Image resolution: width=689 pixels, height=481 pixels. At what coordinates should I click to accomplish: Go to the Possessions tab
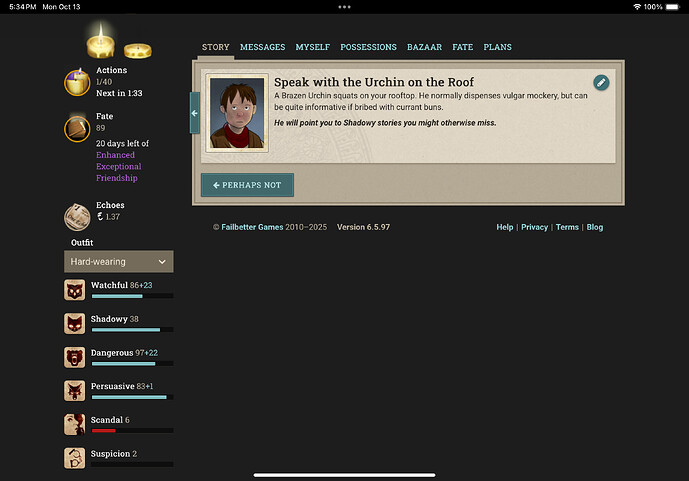point(368,47)
